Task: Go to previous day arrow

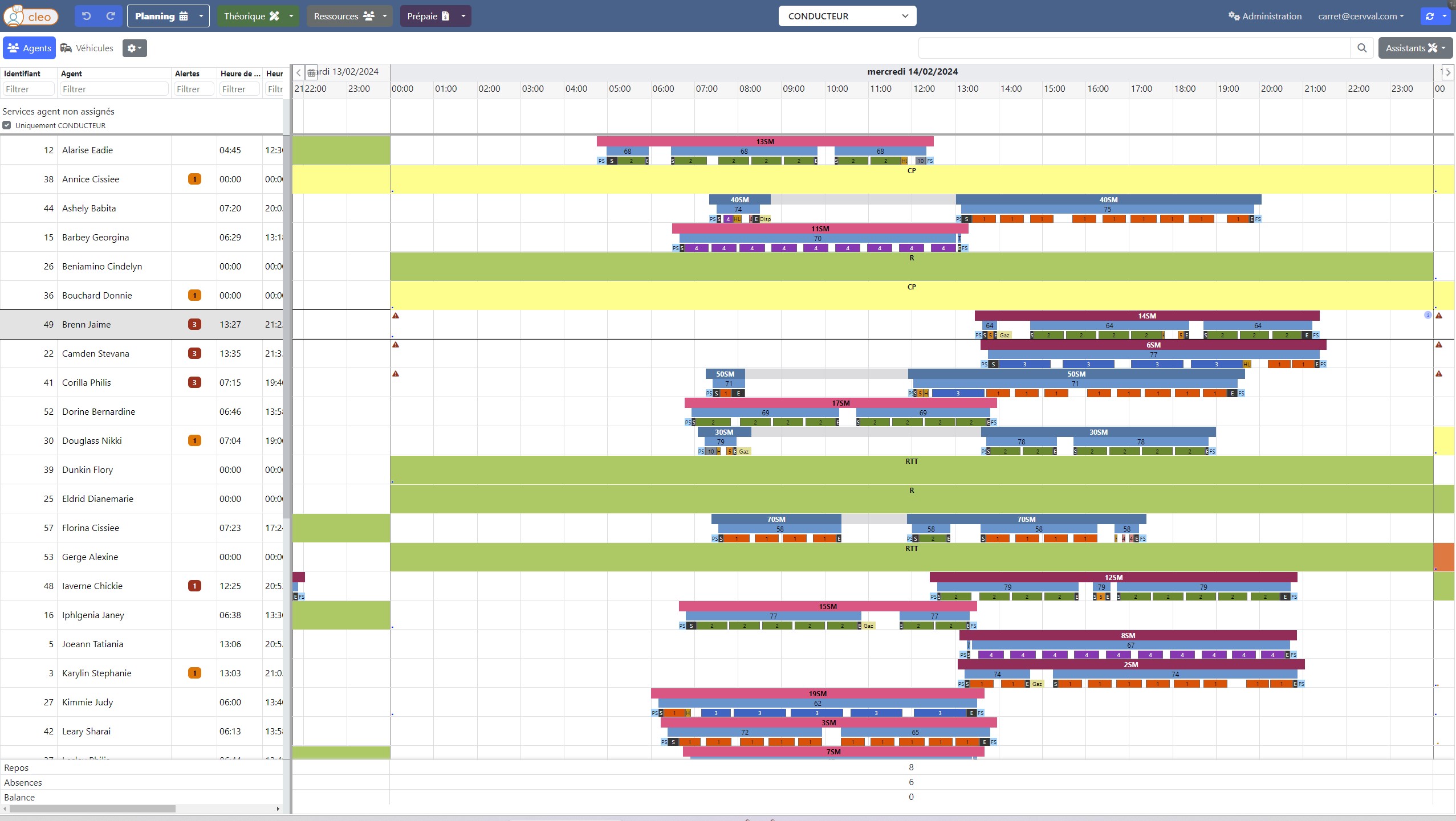Action: pyautogui.click(x=299, y=72)
